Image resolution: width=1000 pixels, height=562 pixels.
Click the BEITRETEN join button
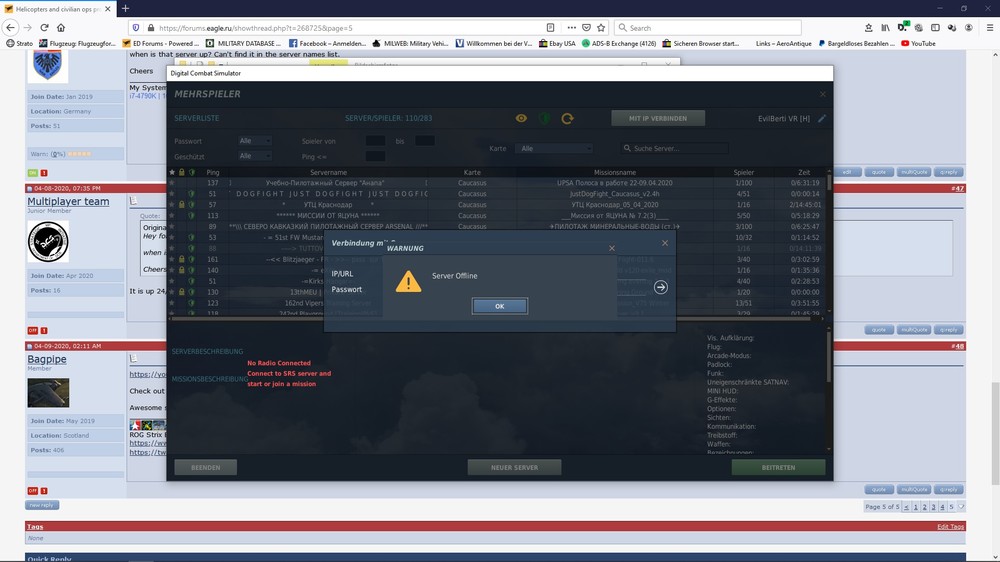tap(778, 468)
